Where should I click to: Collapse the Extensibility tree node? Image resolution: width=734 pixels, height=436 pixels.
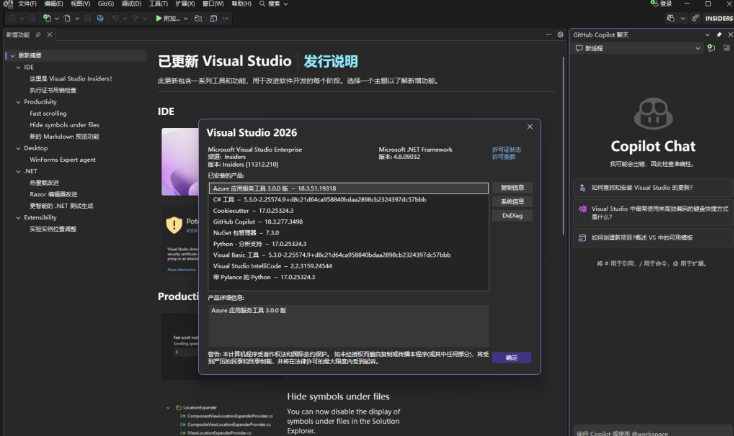(18, 218)
